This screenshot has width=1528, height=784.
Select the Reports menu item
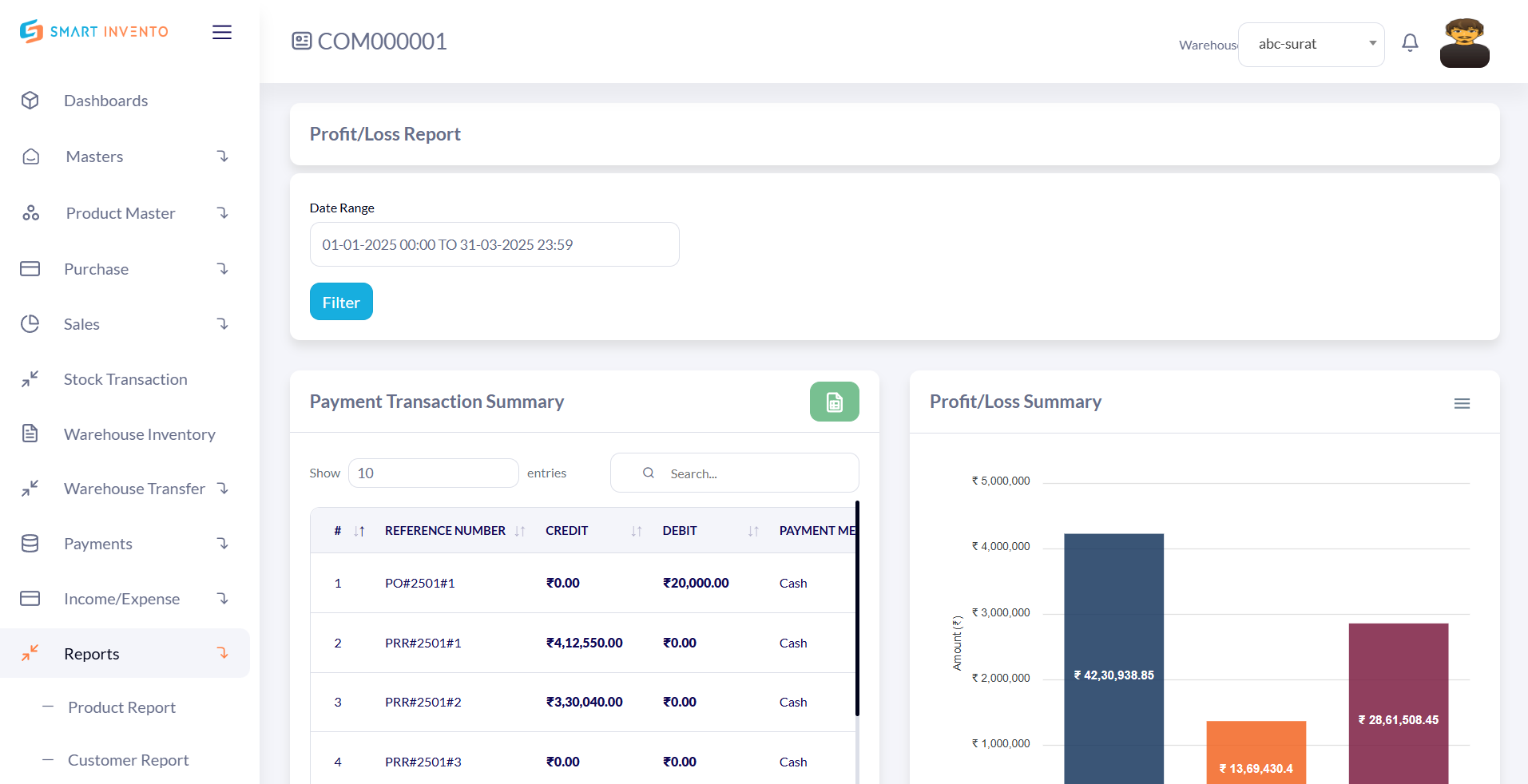coord(125,654)
